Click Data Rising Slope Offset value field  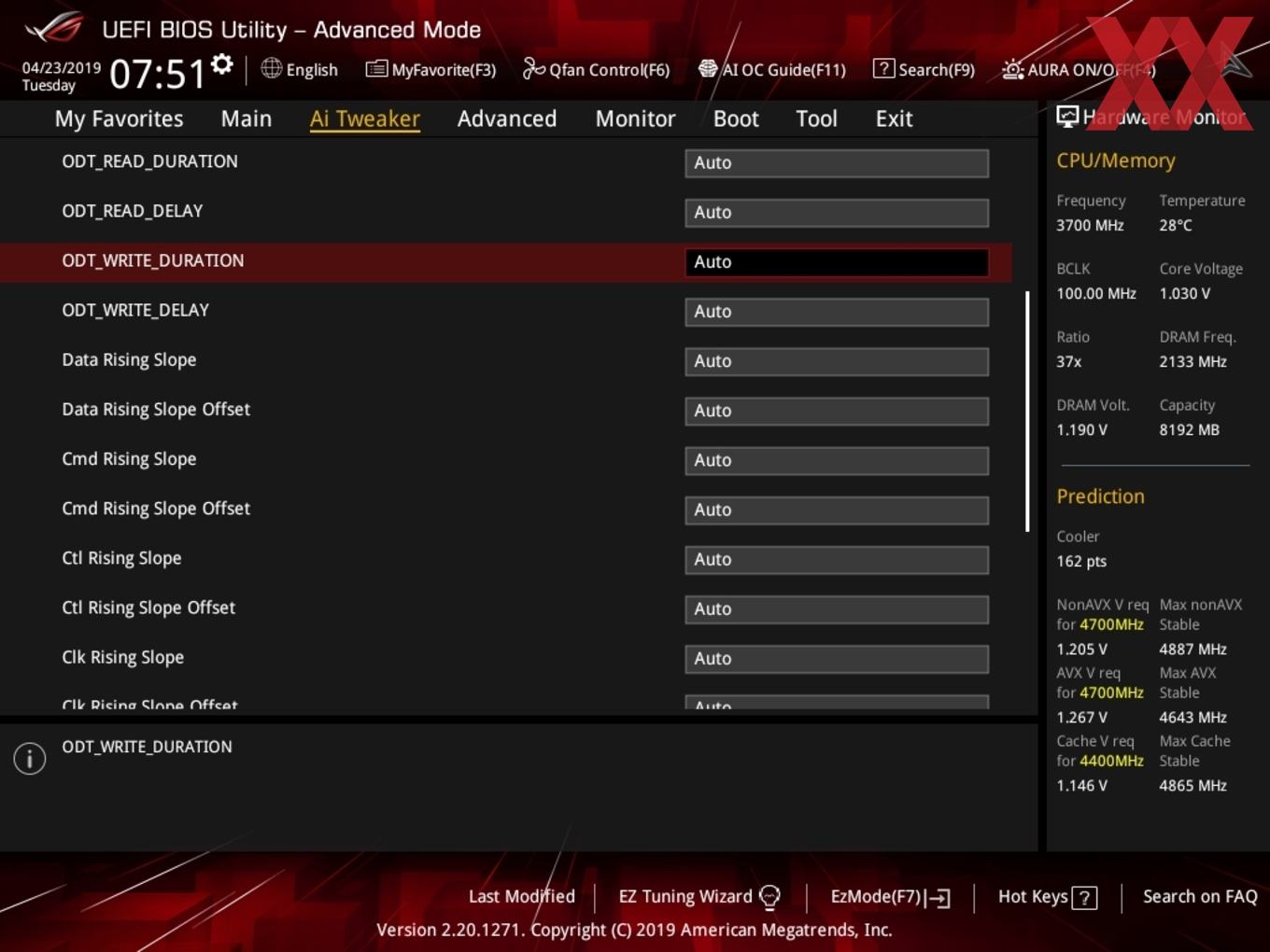click(837, 410)
